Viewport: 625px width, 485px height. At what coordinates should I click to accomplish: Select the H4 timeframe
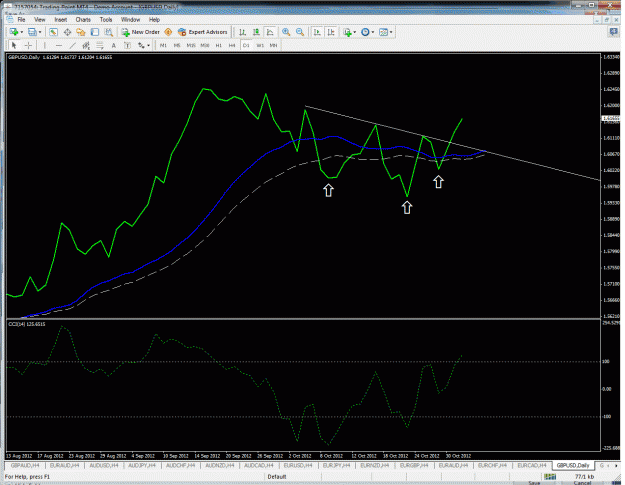(232, 45)
